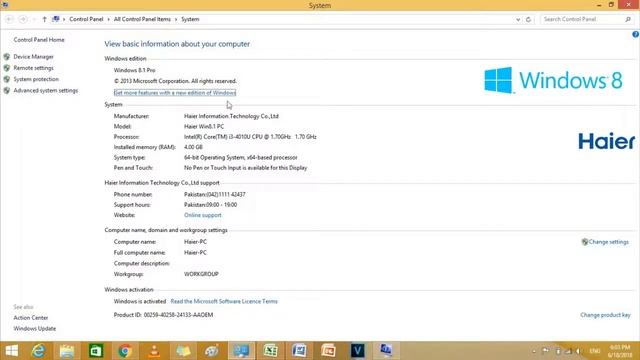Open Advanced system settings
The height and width of the screenshot is (360, 640).
(x=46, y=91)
